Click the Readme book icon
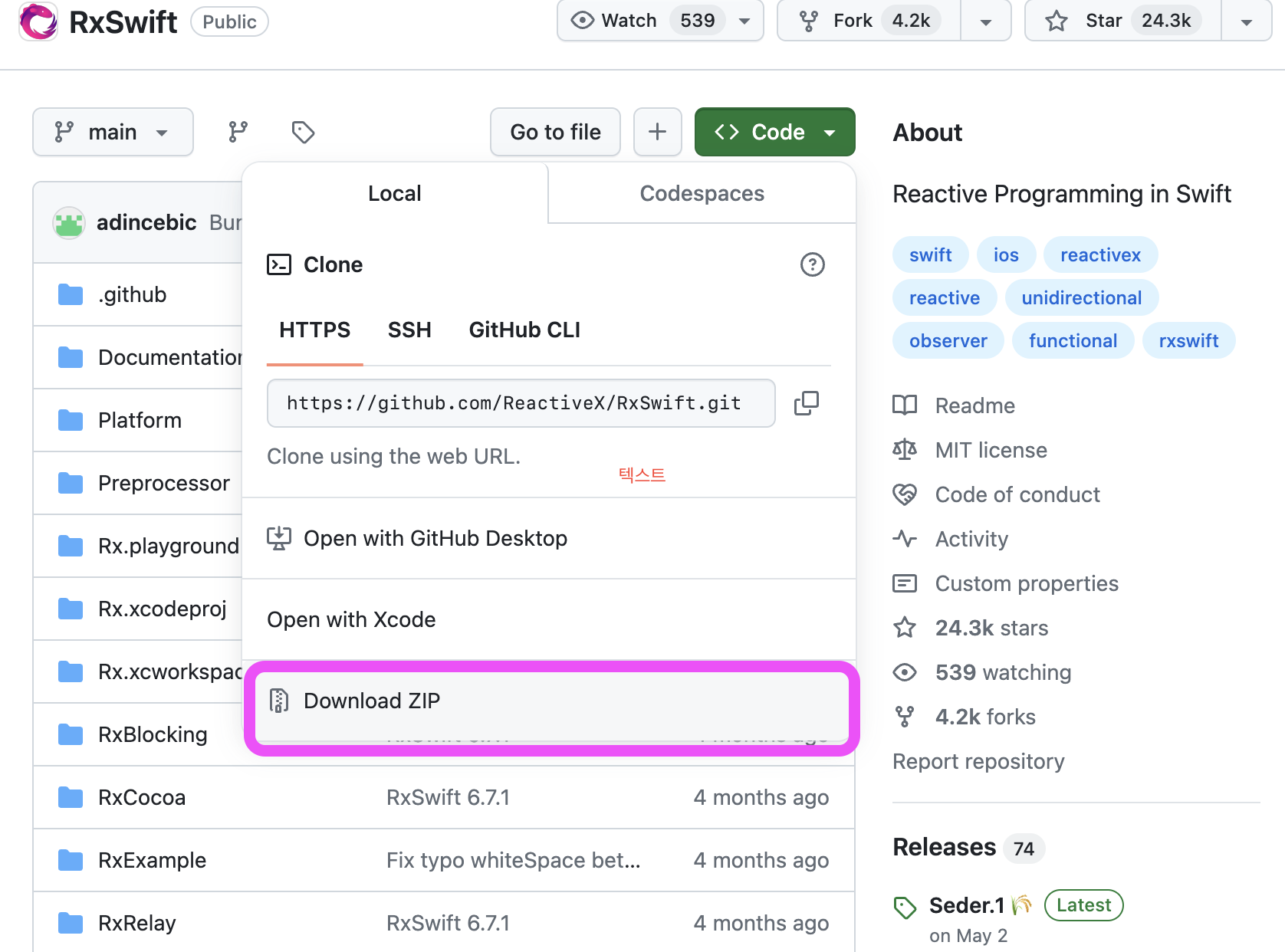This screenshot has height=952, width=1285. (x=905, y=405)
